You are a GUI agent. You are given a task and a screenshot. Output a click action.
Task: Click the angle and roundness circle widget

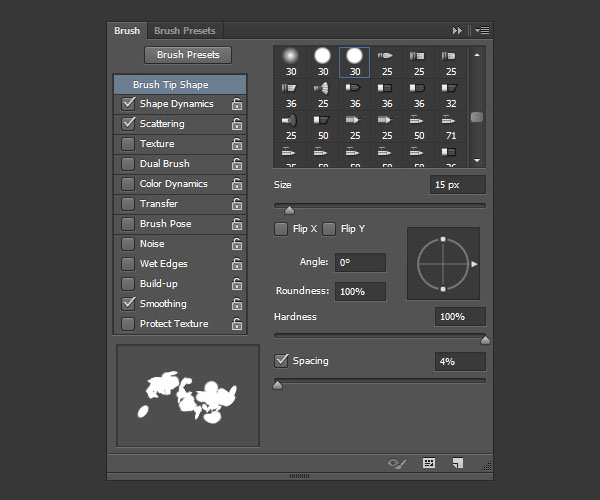point(443,264)
